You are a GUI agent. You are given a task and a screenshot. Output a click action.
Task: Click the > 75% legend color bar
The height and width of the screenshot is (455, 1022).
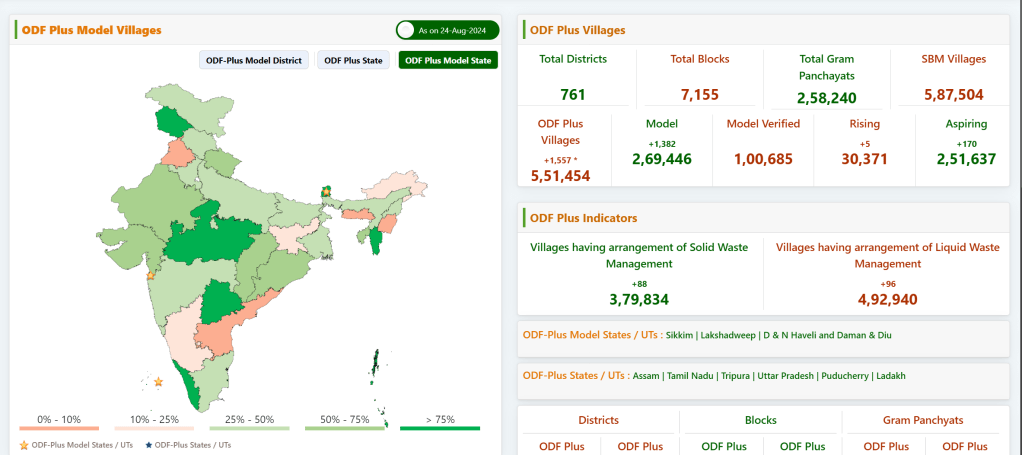click(x=440, y=428)
